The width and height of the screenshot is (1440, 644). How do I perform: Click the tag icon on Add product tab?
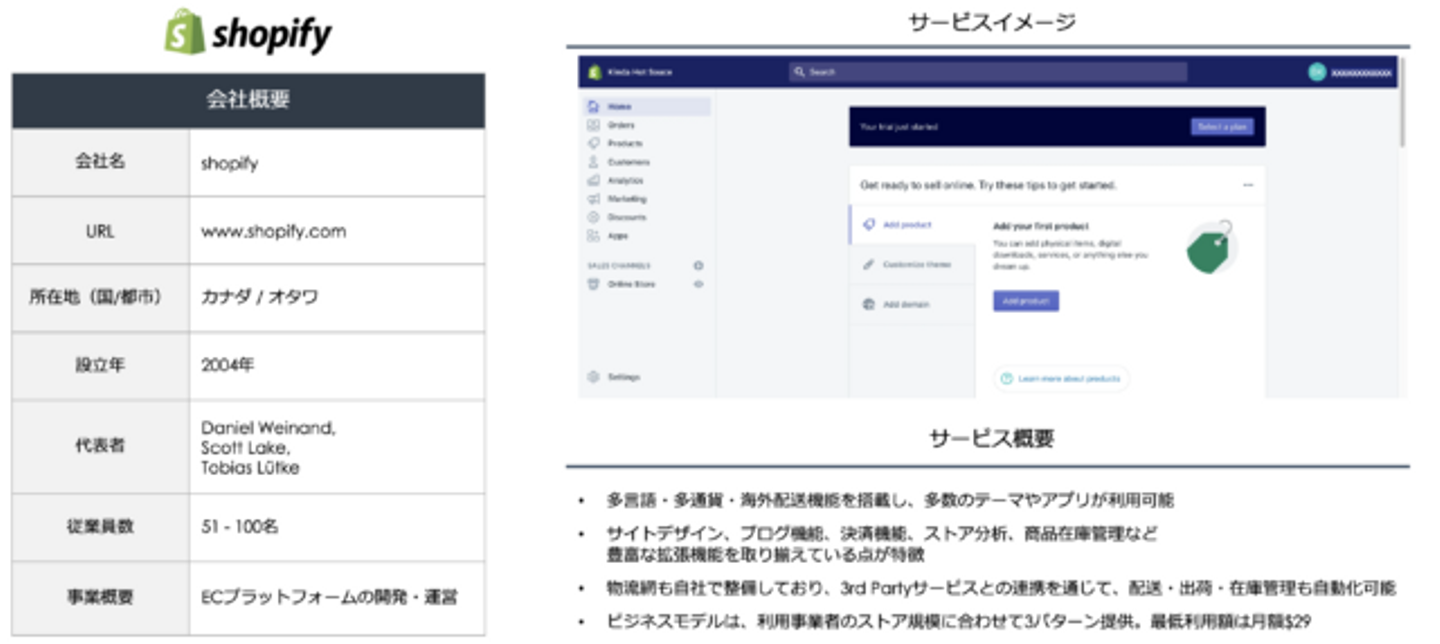[x=869, y=225]
